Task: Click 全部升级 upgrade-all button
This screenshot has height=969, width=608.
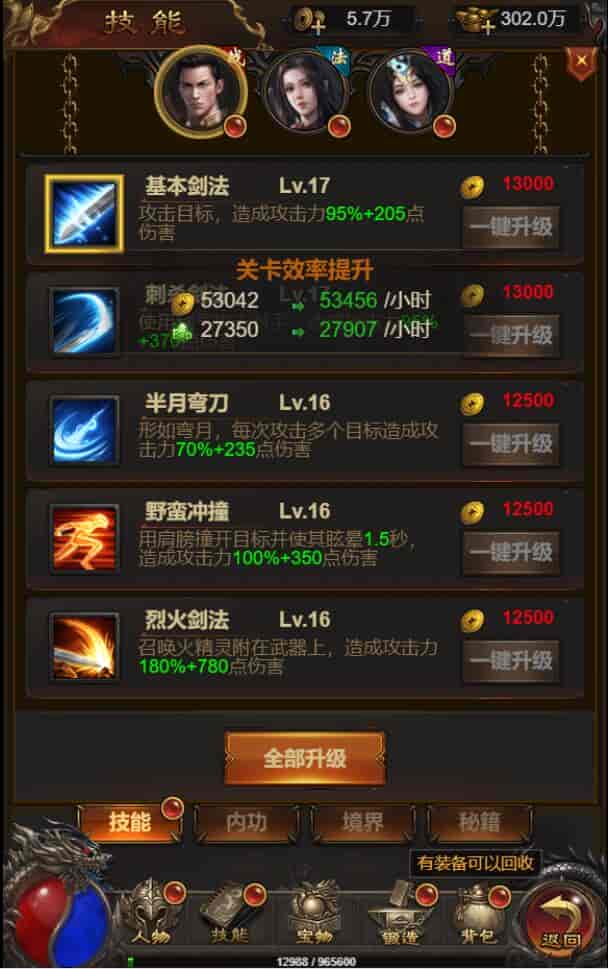Action: coord(305,758)
